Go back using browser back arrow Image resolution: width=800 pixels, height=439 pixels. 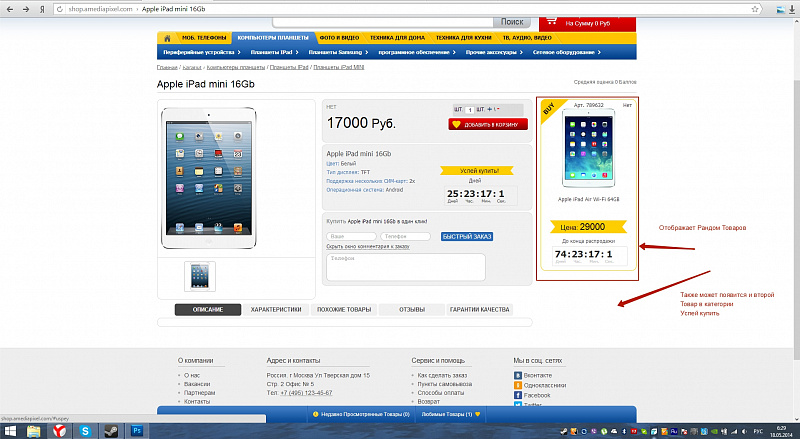click(10, 9)
